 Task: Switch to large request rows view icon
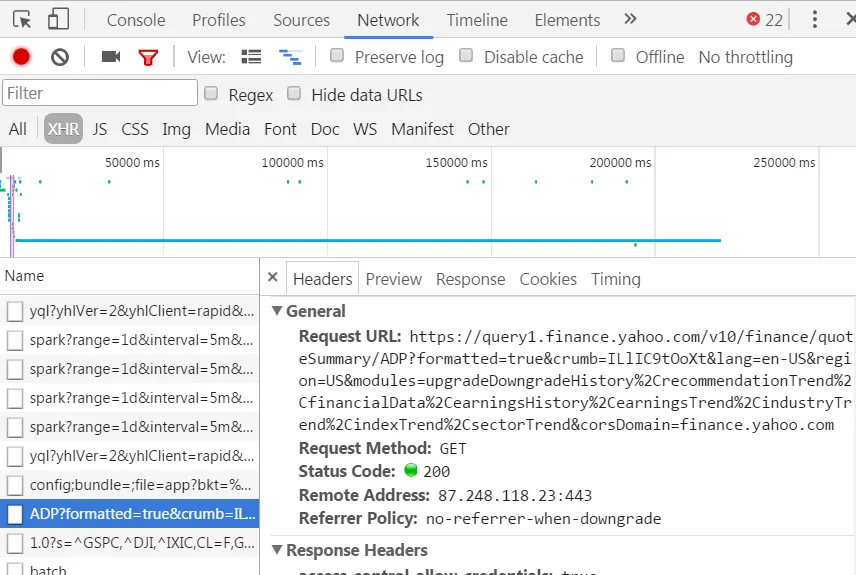[251, 57]
